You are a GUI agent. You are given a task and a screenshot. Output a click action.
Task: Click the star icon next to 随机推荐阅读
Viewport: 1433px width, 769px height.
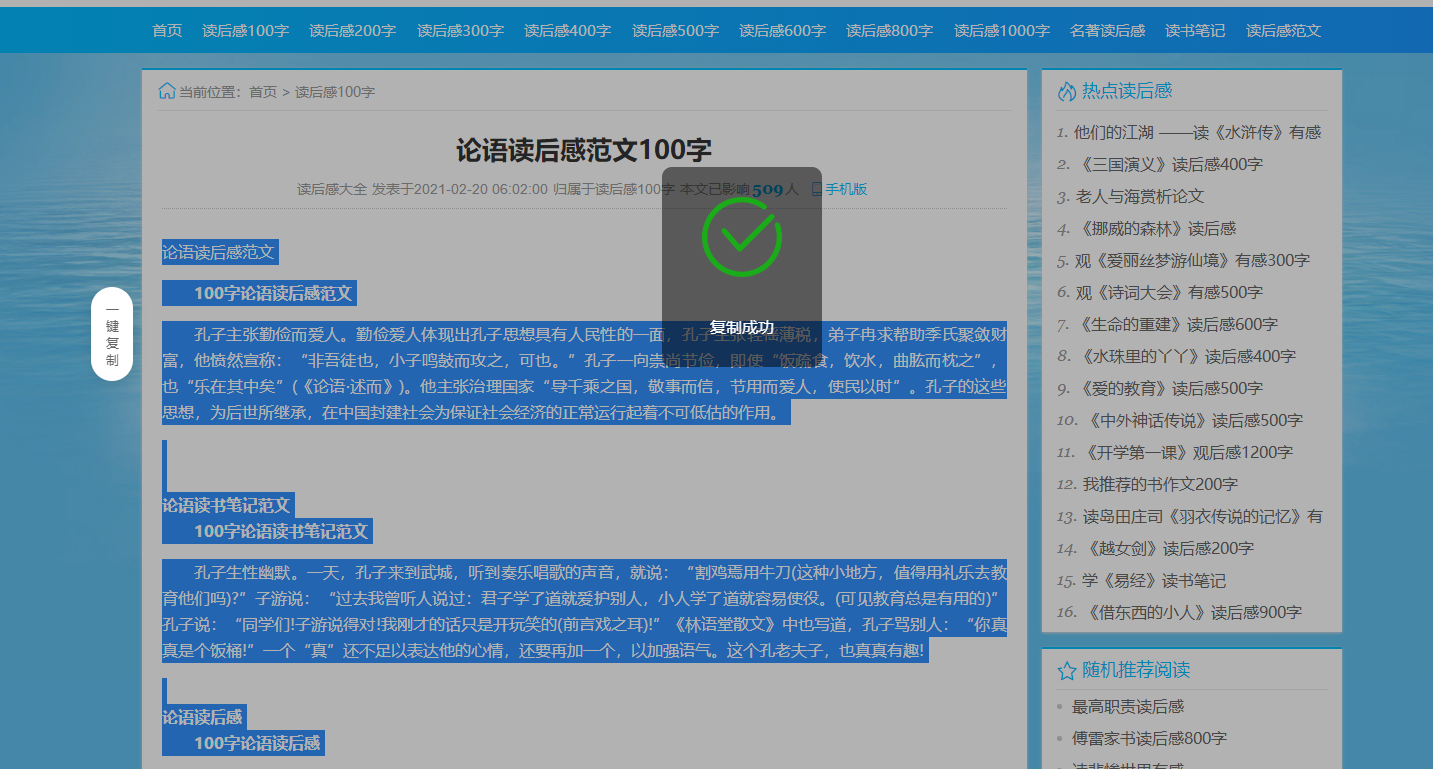[x=1067, y=670]
